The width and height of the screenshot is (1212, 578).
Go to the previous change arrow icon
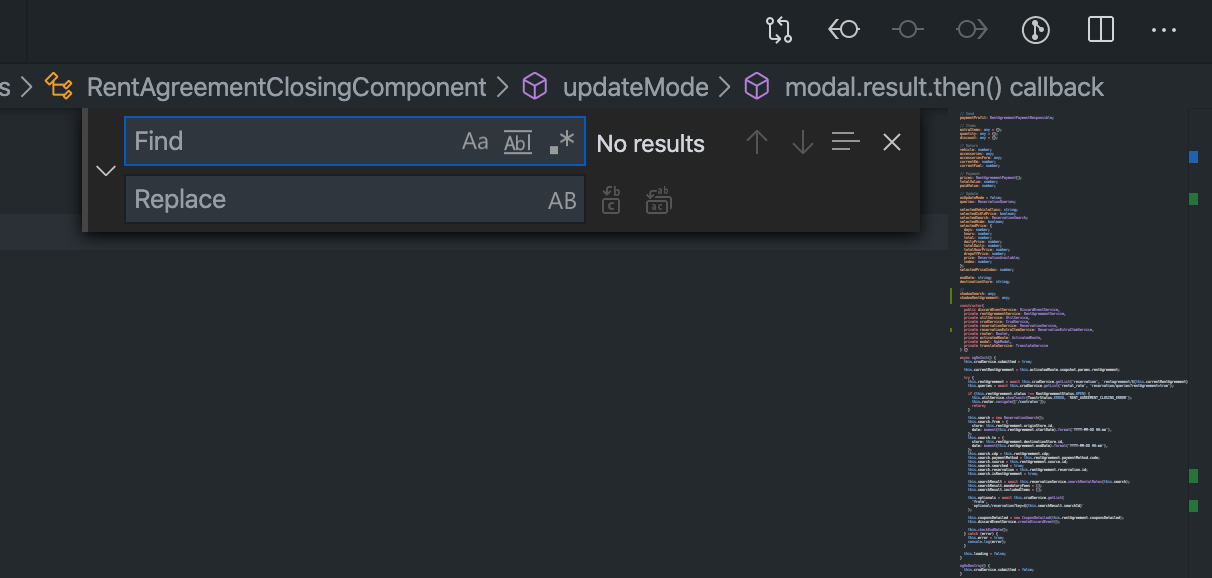pyautogui.click(x=843, y=30)
